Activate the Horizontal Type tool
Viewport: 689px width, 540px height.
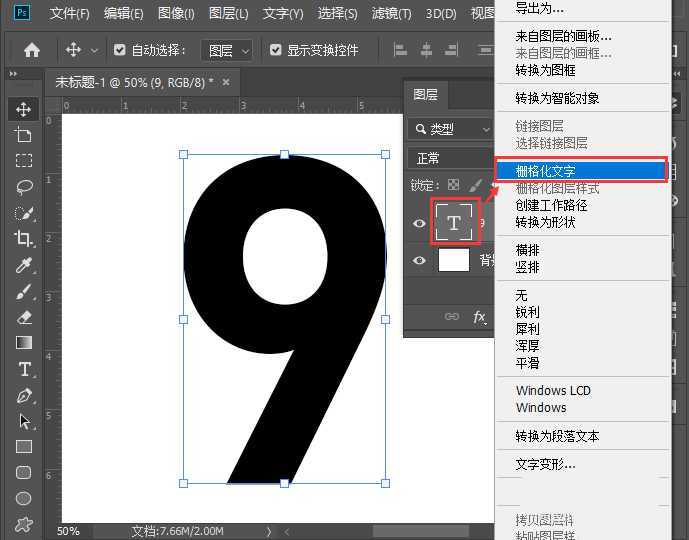[24, 369]
